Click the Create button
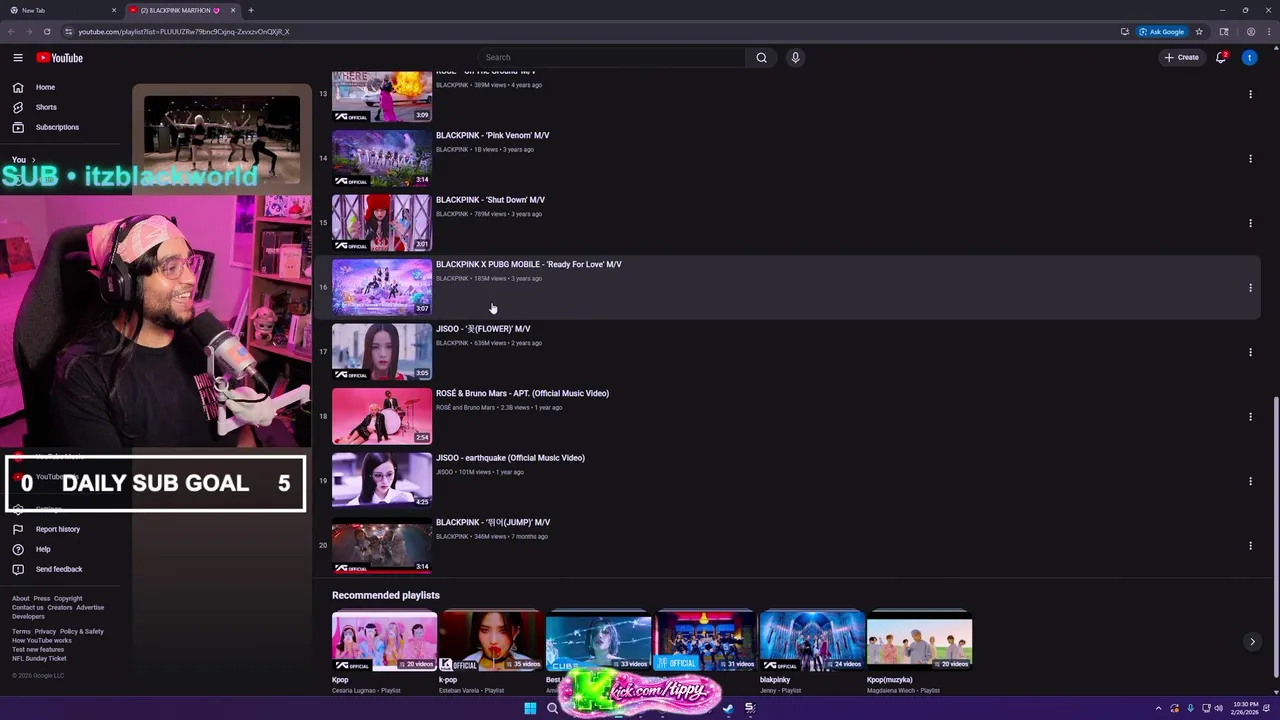 pos(1181,58)
